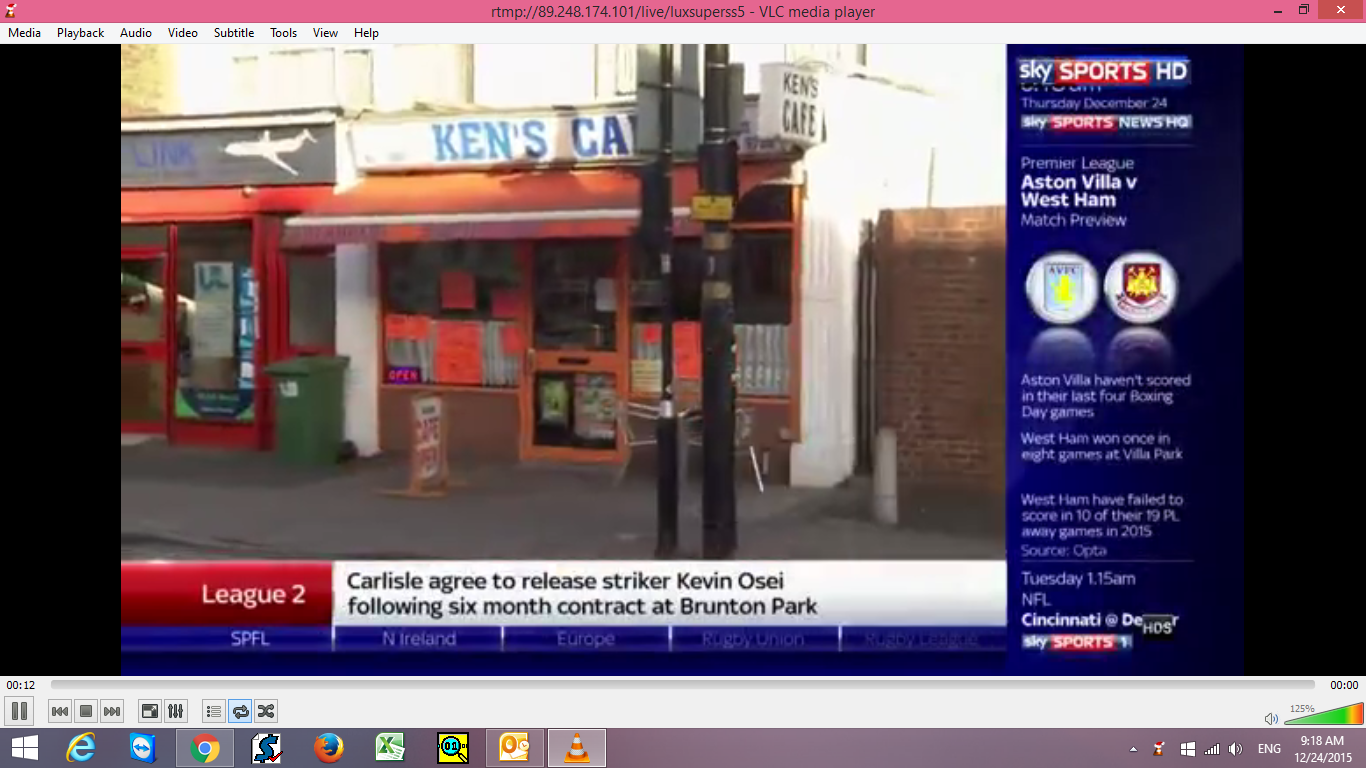Image resolution: width=1366 pixels, height=768 pixels.
Task: Mute audio via VLC speaker icon
Action: click(1271, 718)
